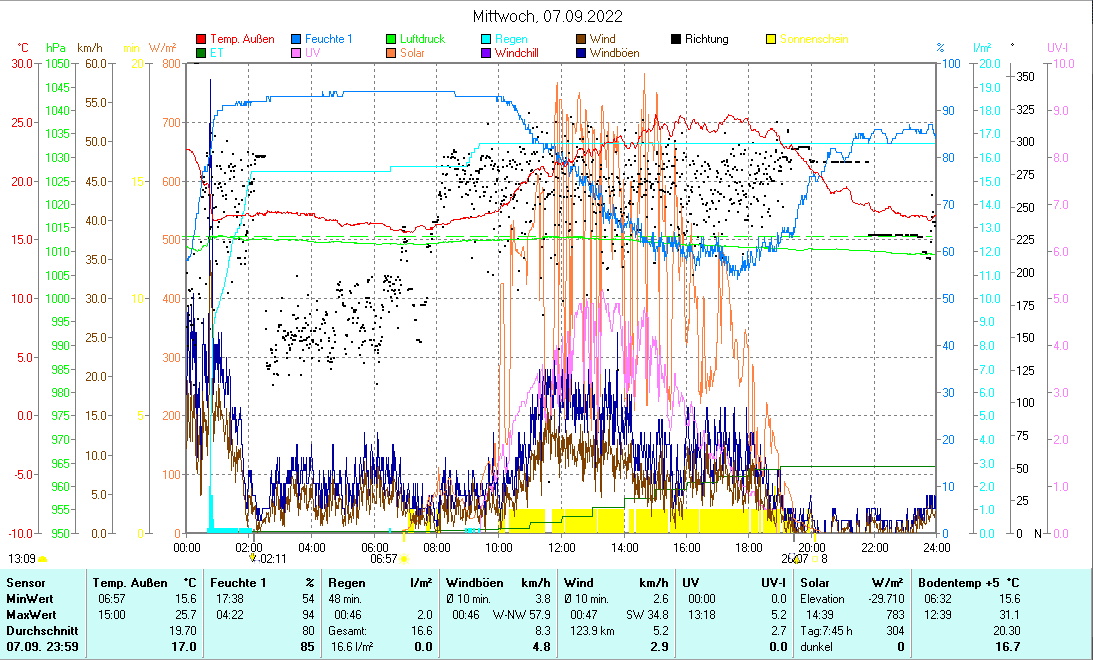1093x660 pixels.
Task: Click the yellow Sonnenschein legend swatch
Action: click(771, 40)
